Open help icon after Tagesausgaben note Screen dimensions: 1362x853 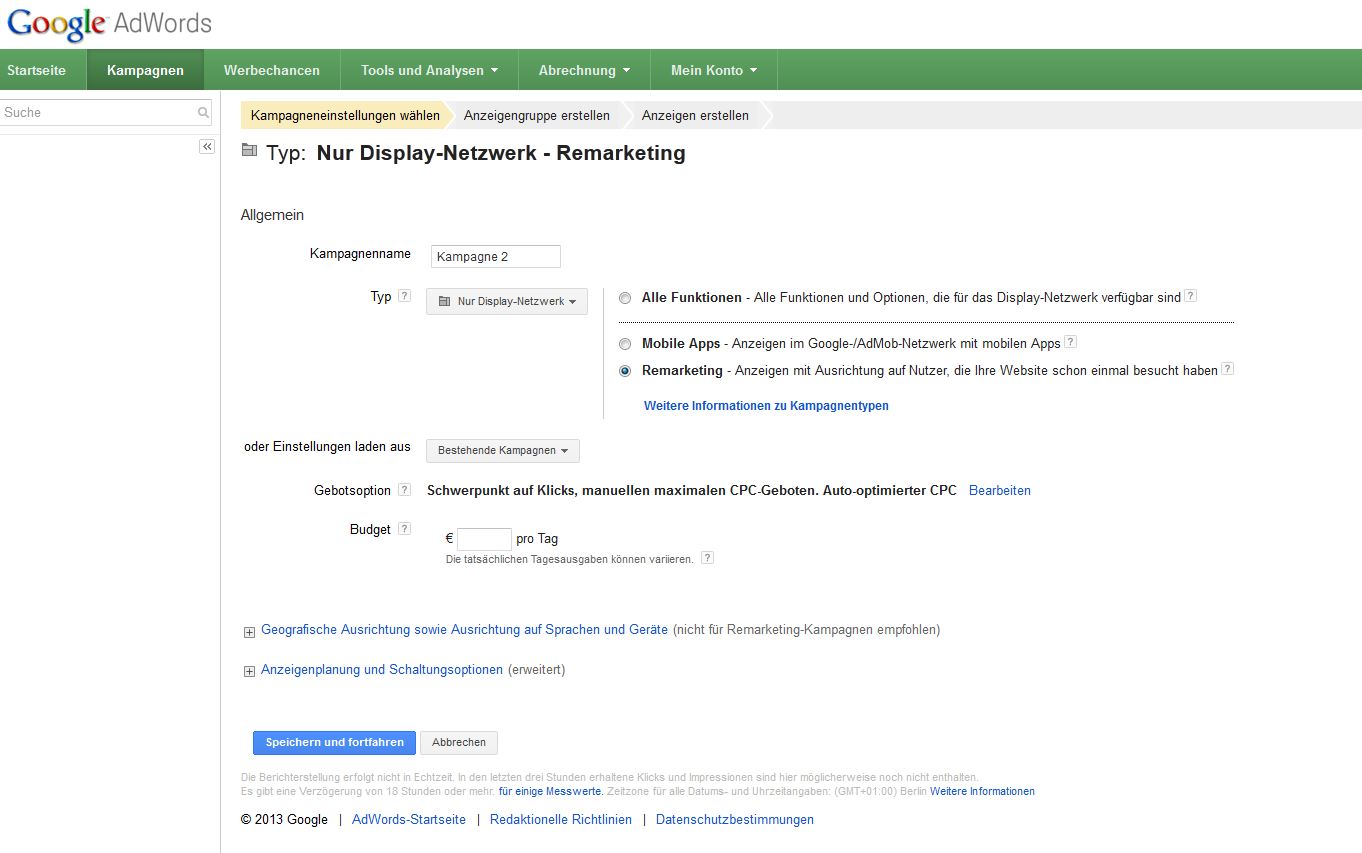[708, 558]
